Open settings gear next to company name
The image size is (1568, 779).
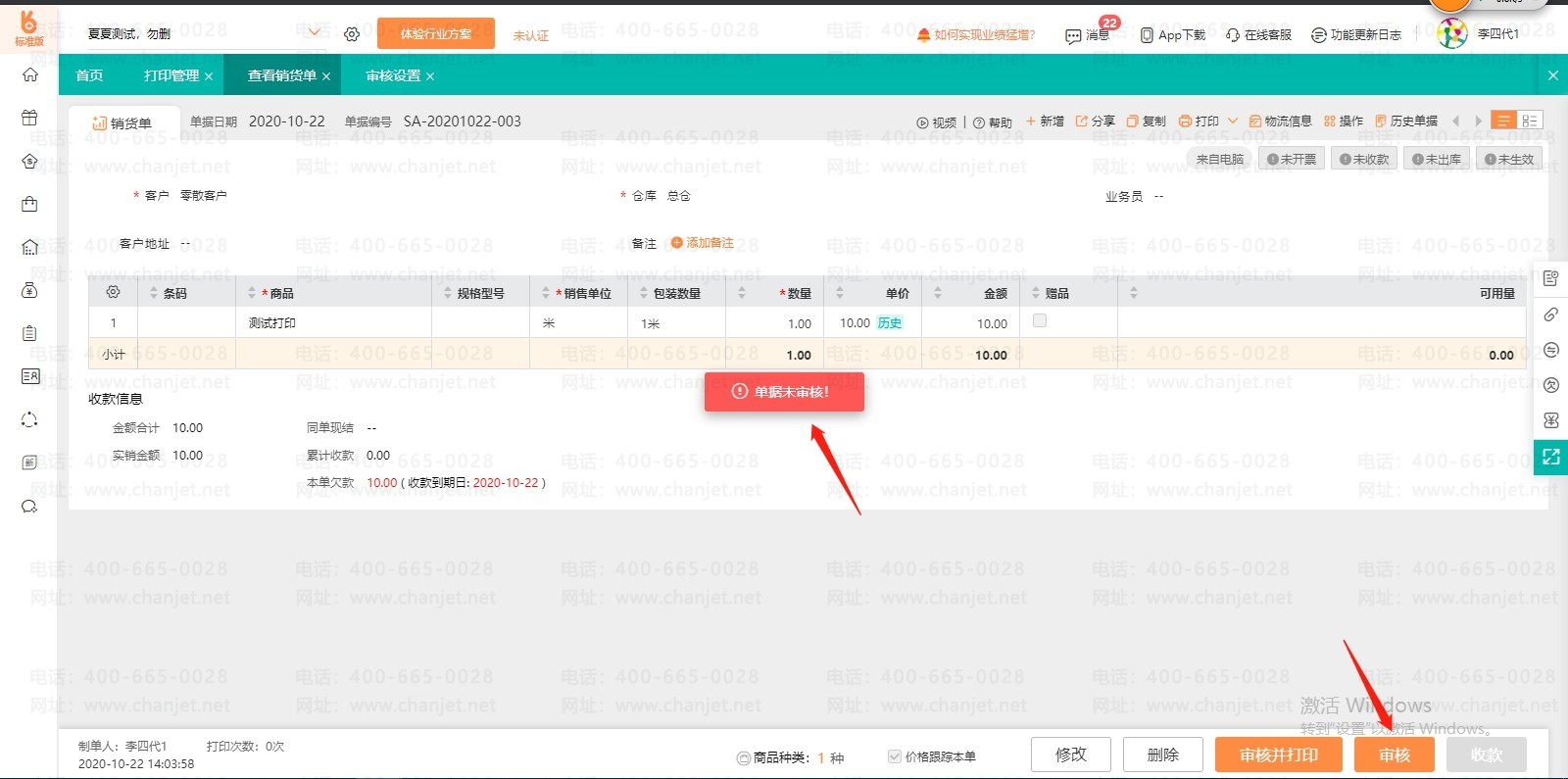click(352, 34)
